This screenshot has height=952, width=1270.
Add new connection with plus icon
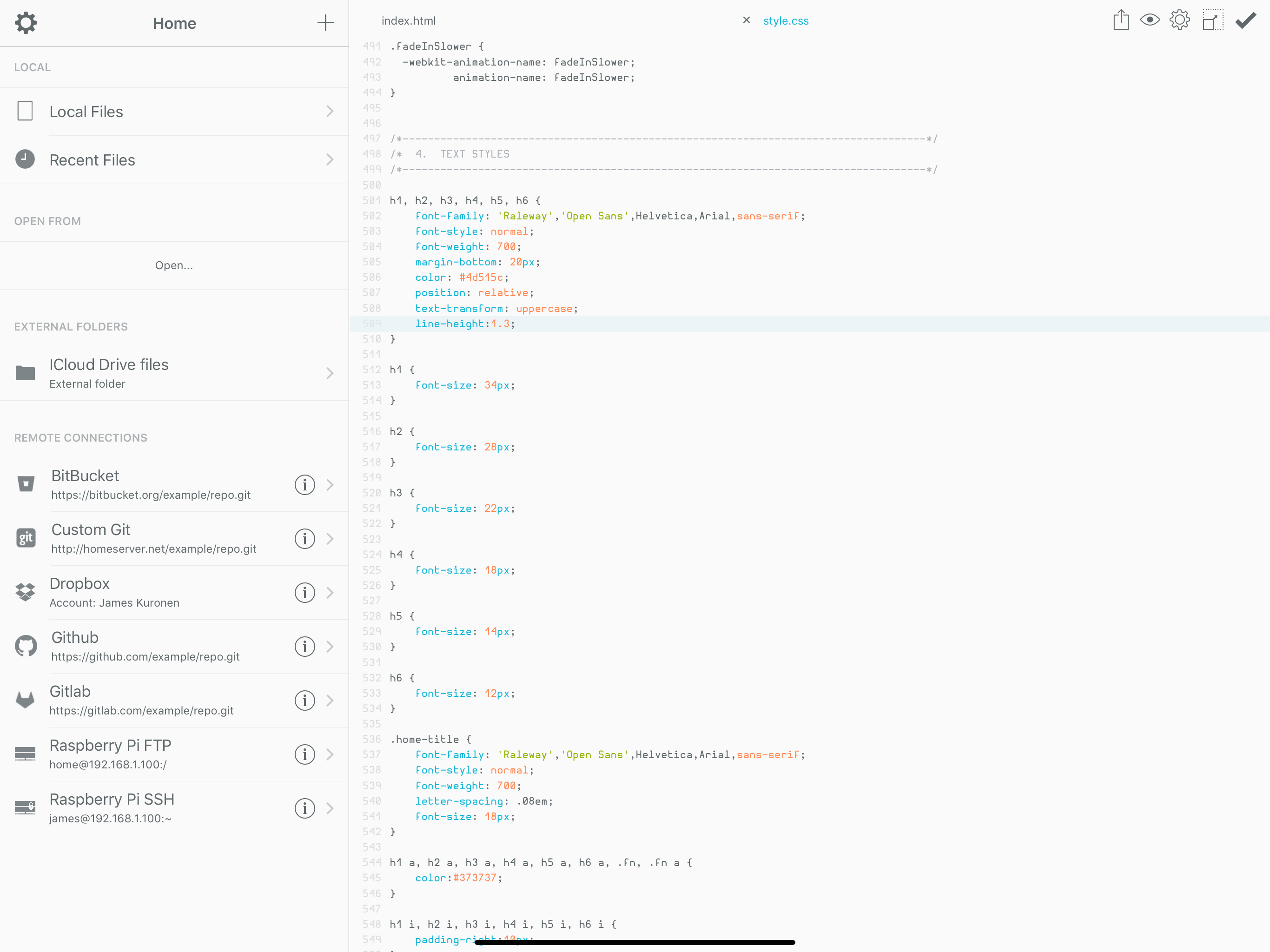[x=325, y=23]
